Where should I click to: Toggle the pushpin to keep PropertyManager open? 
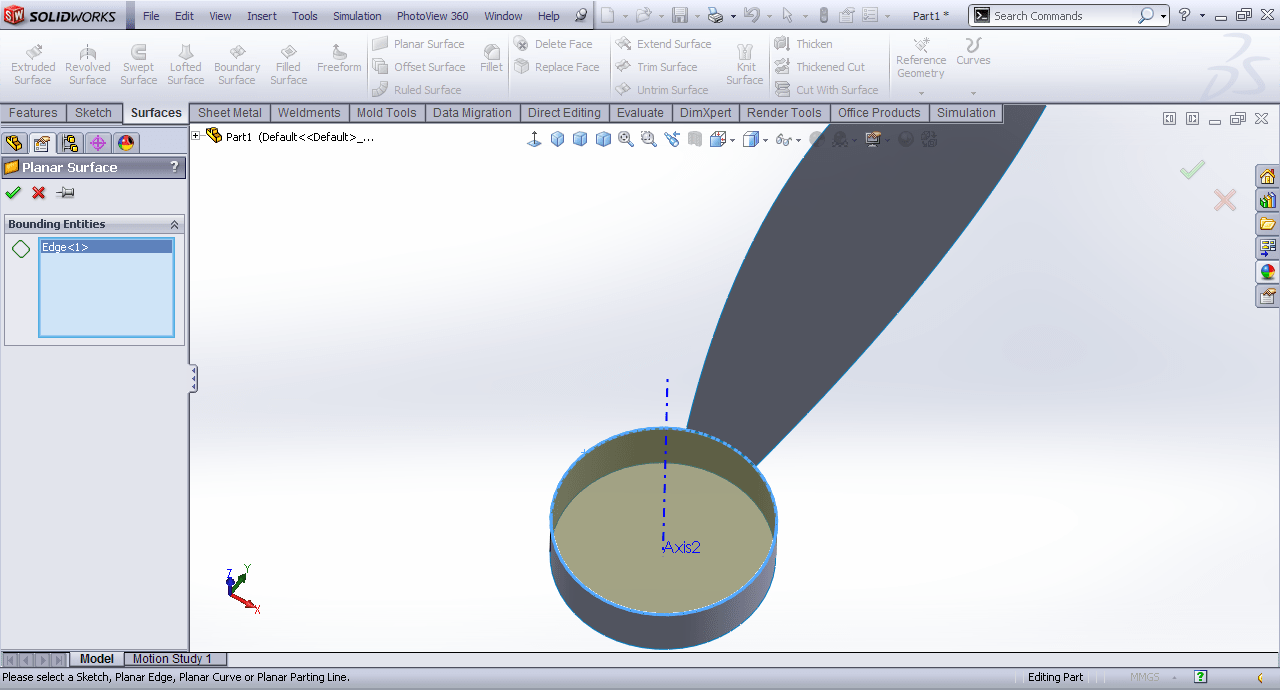tap(66, 193)
